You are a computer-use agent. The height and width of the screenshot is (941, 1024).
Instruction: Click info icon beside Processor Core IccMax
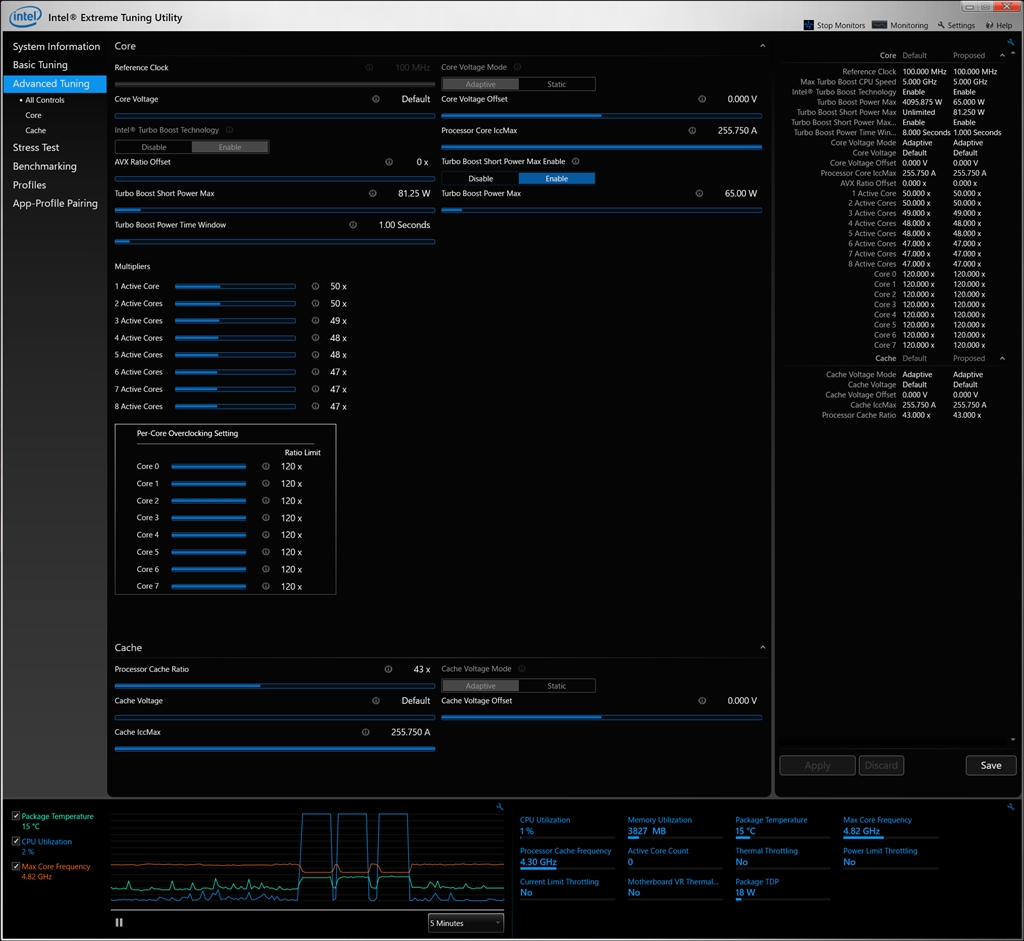[x=692, y=131]
